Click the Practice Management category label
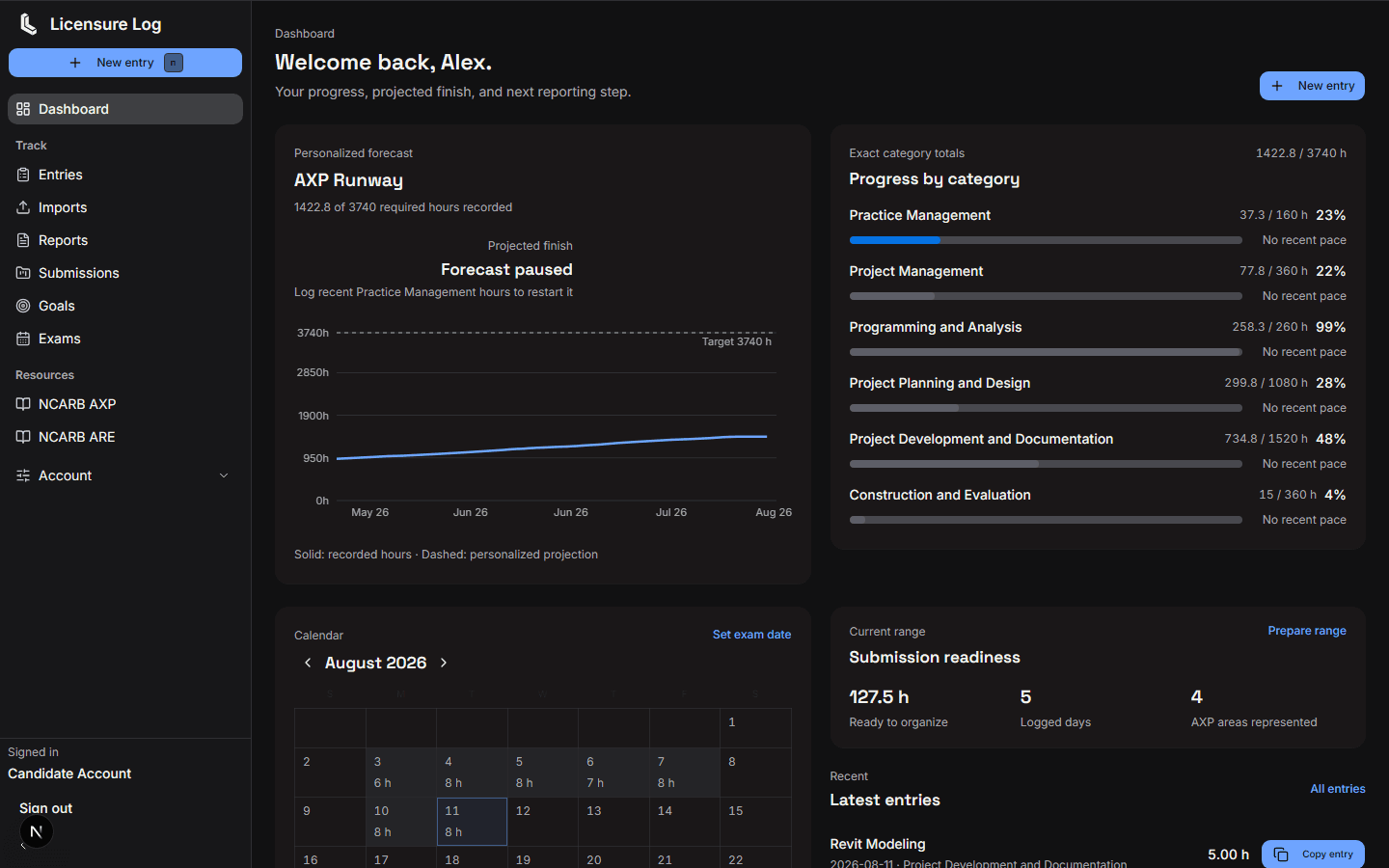Screen dimensions: 1389x868 pyautogui.click(x=919, y=215)
